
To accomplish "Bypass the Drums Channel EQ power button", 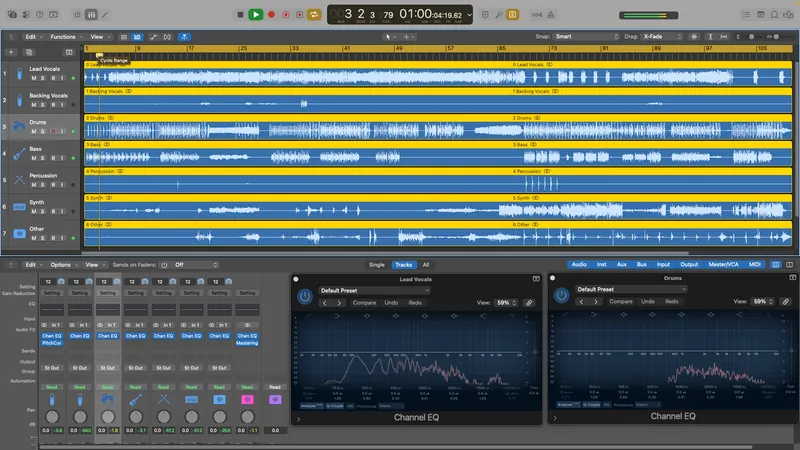I will pos(561,296).
